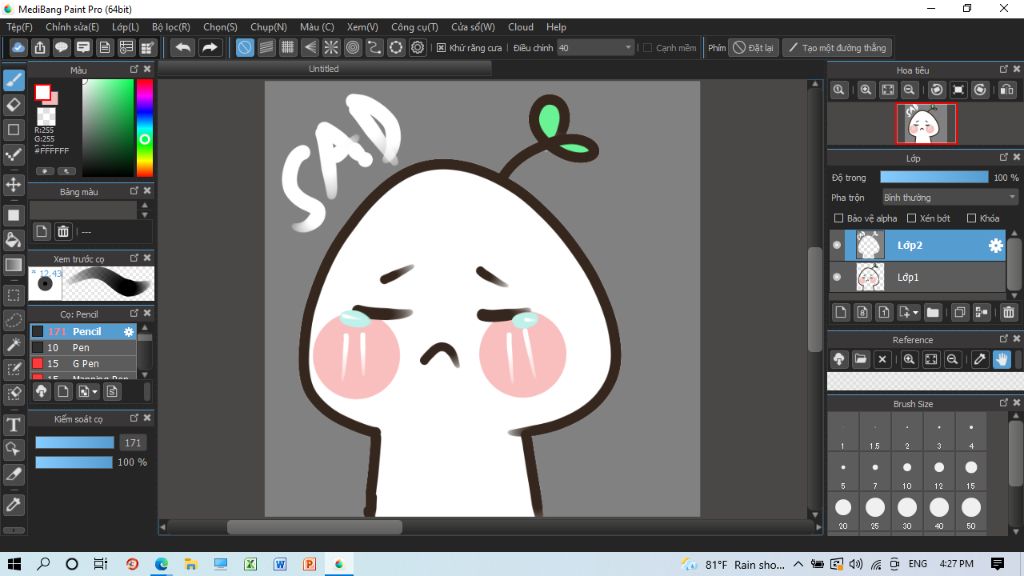Image resolution: width=1024 pixels, height=576 pixels.
Task: Click the Redo arrow in the toolbar
Action: click(x=210, y=48)
